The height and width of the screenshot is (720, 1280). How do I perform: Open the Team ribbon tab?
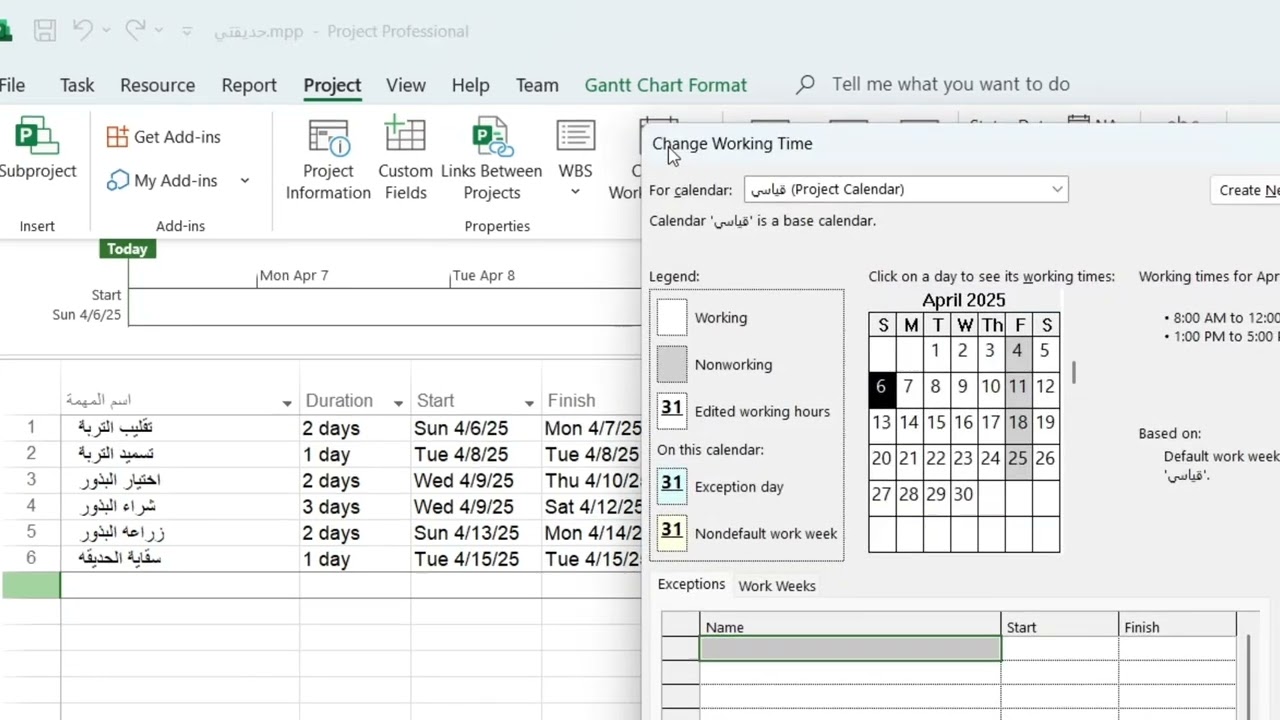tap(537, 85)
